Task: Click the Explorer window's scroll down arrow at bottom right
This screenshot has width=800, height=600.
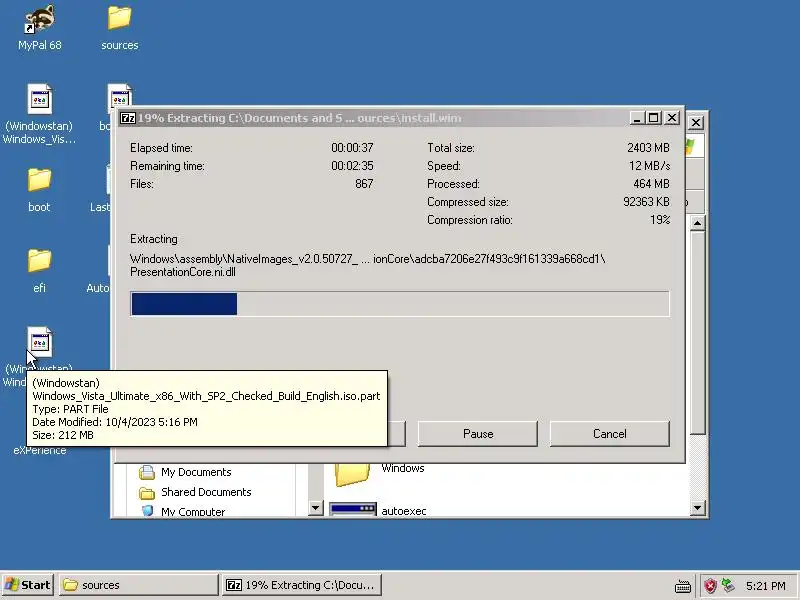Action: pos(697,508)
